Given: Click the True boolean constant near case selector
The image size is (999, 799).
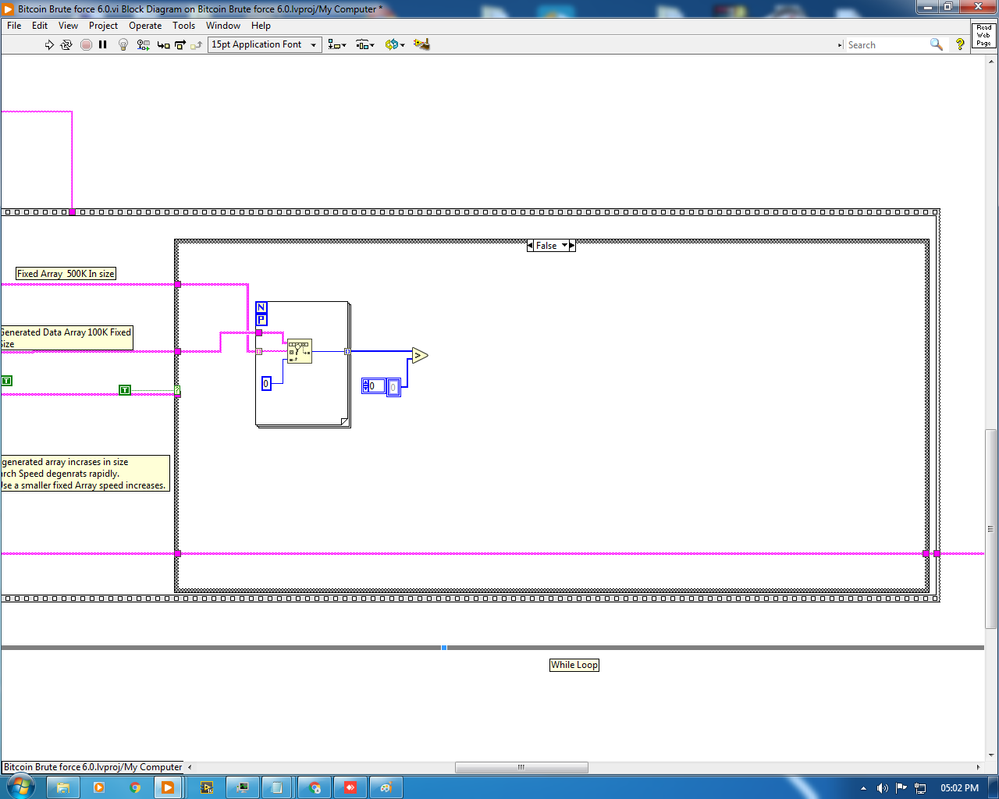Looking at the screenshot, I should tap(125, 390).
